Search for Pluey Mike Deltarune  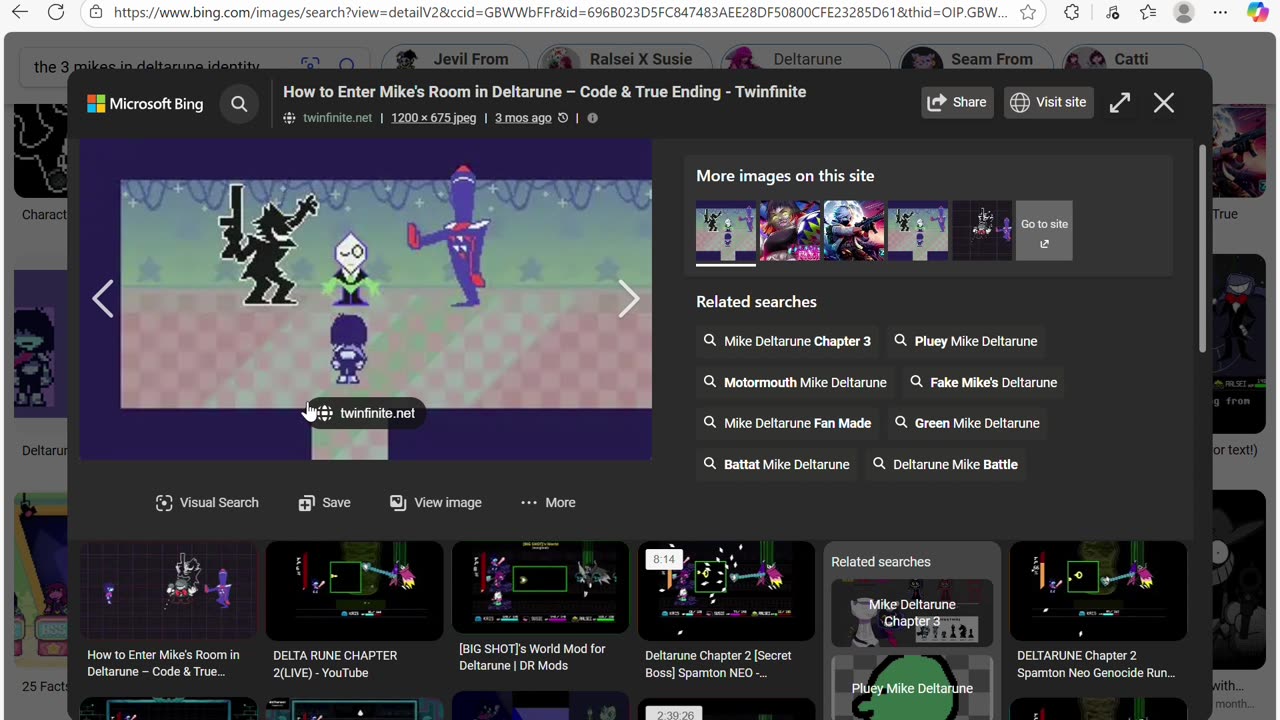click(x=965, y=341)
